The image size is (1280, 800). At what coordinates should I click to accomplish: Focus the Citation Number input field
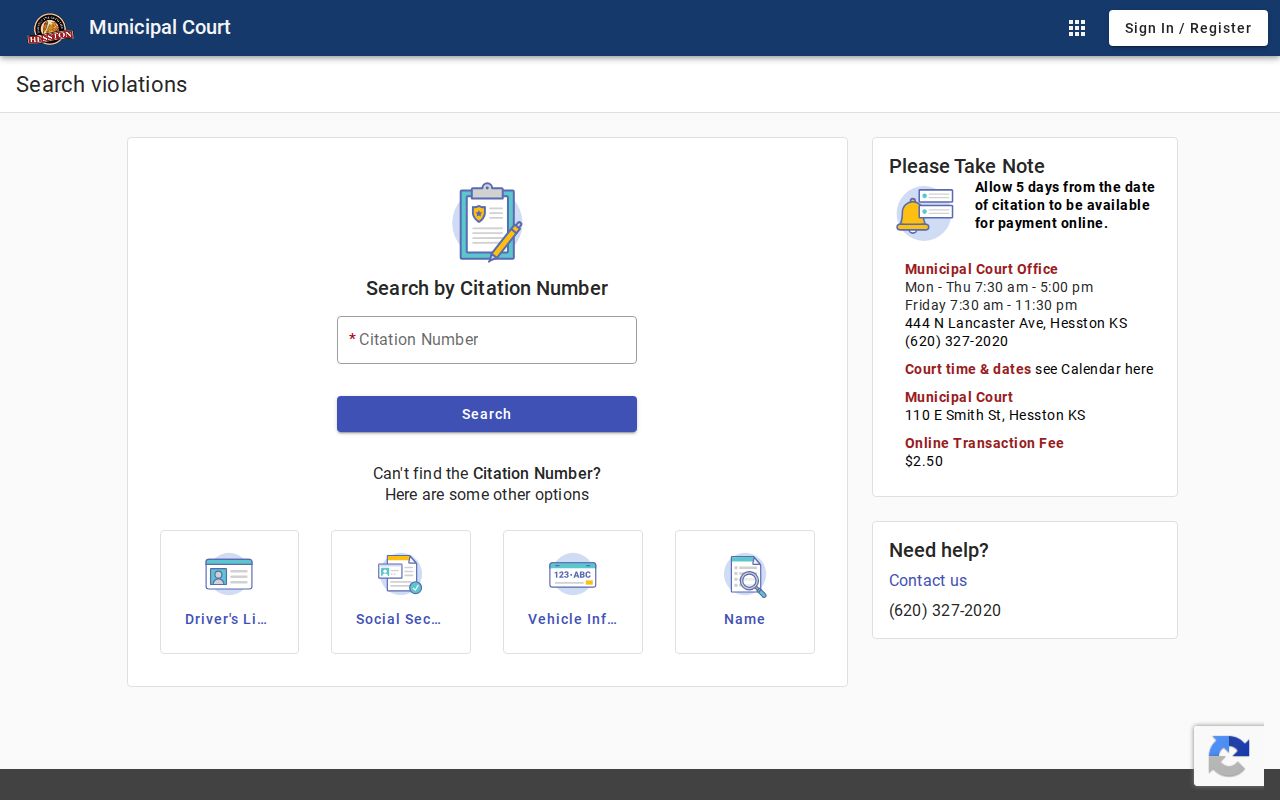pos(487,340)
